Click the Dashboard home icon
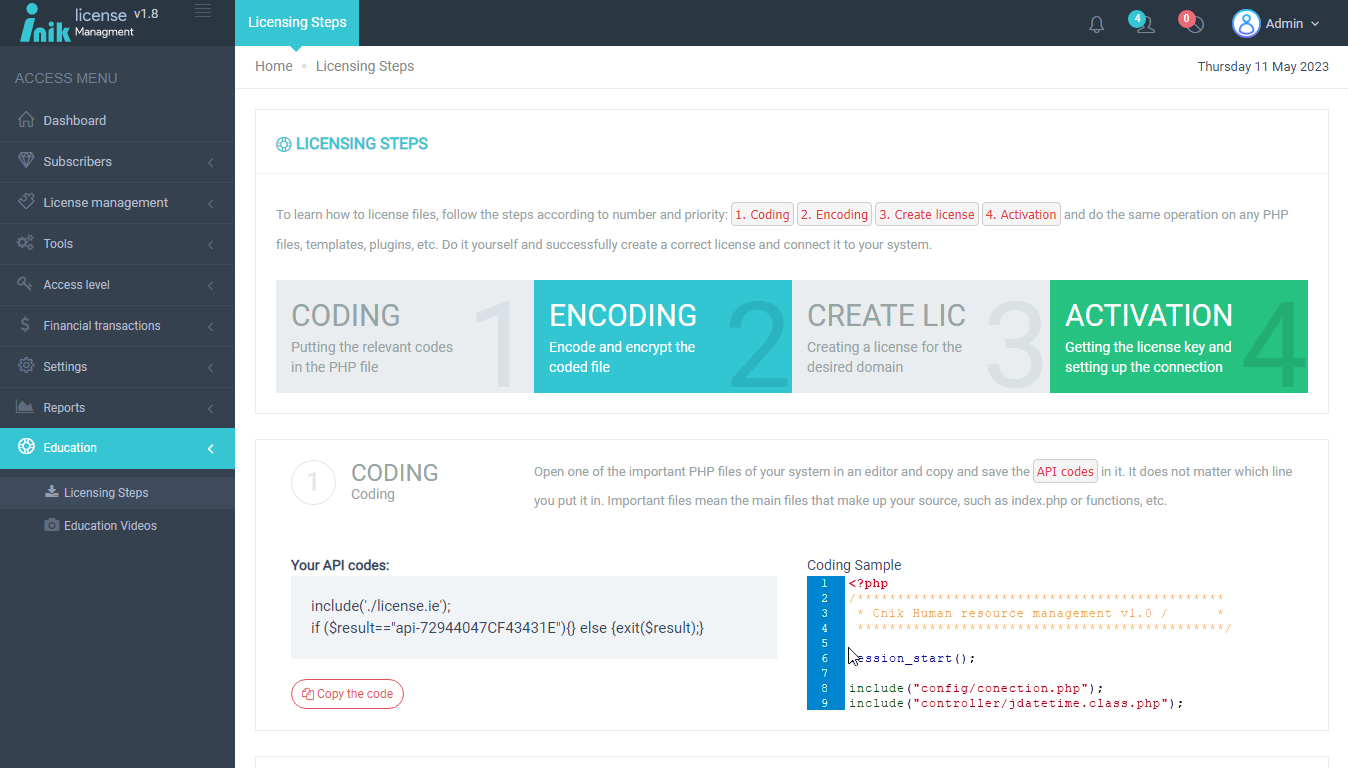 pos(26,120)
